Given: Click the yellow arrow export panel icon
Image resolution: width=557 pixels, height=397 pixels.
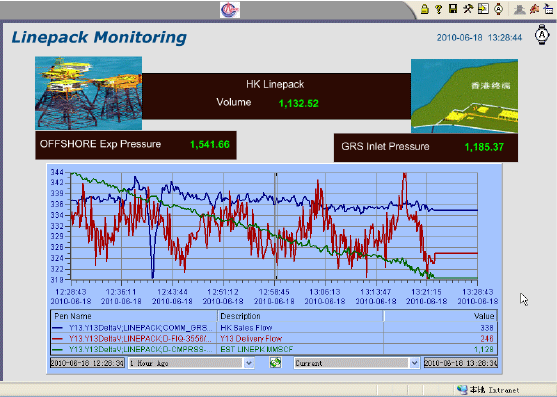Looking at the screenshot, I should (x=483, y=9).
